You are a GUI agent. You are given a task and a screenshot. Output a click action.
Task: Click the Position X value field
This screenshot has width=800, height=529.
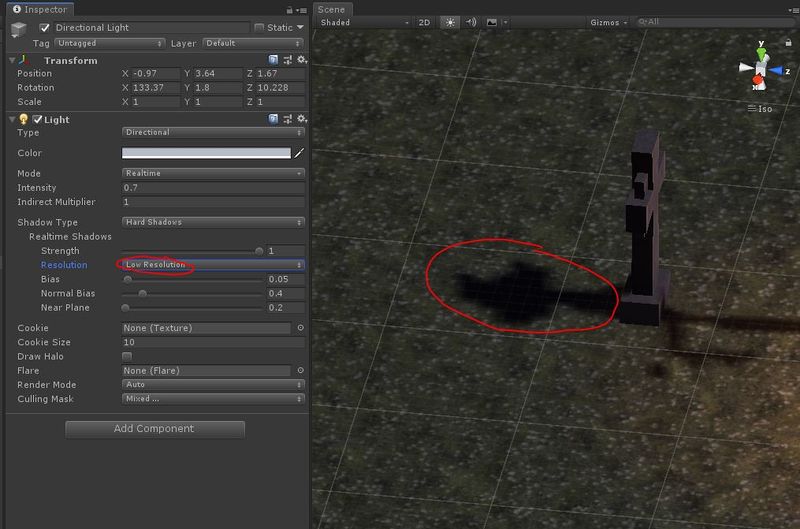[156, 73]
